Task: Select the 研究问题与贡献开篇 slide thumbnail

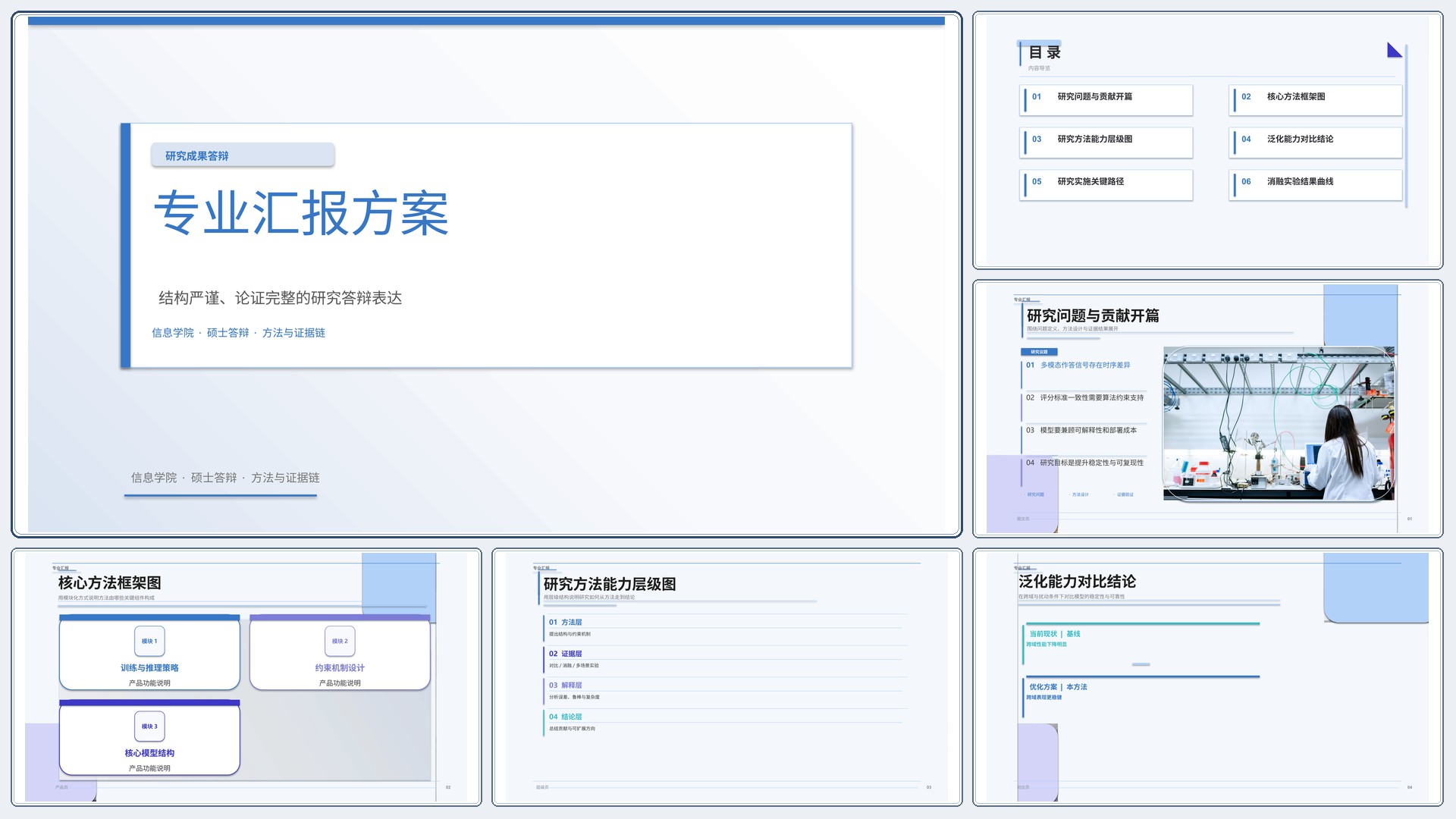Action: tap(1207, 409)
